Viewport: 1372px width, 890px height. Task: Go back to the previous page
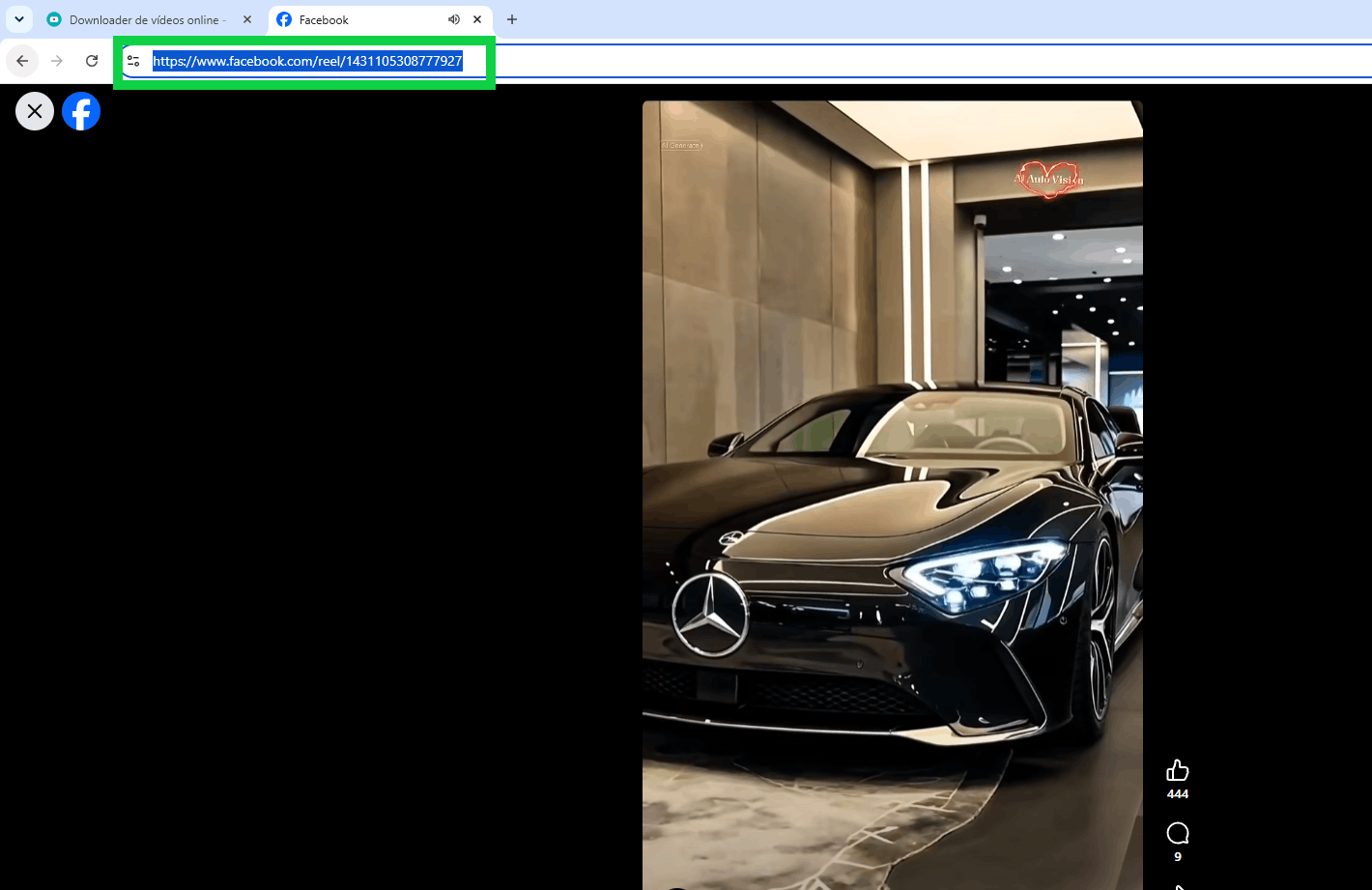22,61
